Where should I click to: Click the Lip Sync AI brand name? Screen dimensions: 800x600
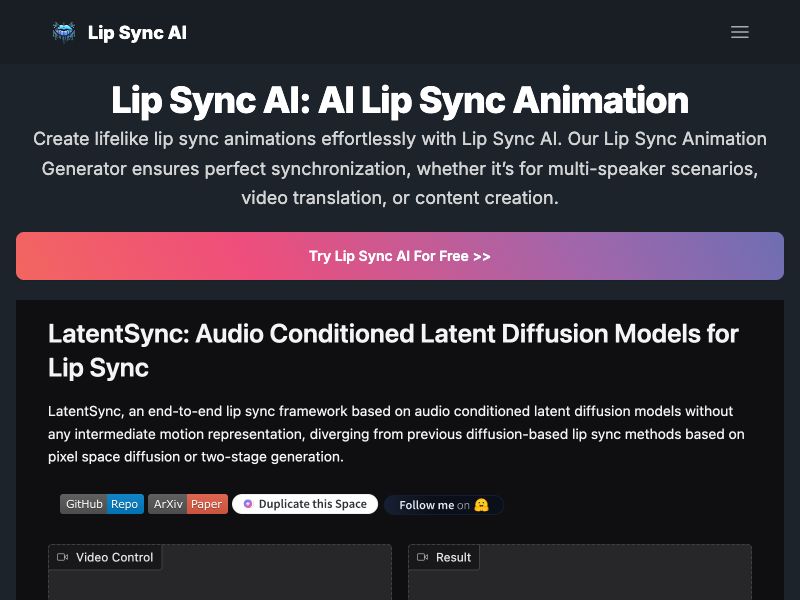tap(138, 32)
